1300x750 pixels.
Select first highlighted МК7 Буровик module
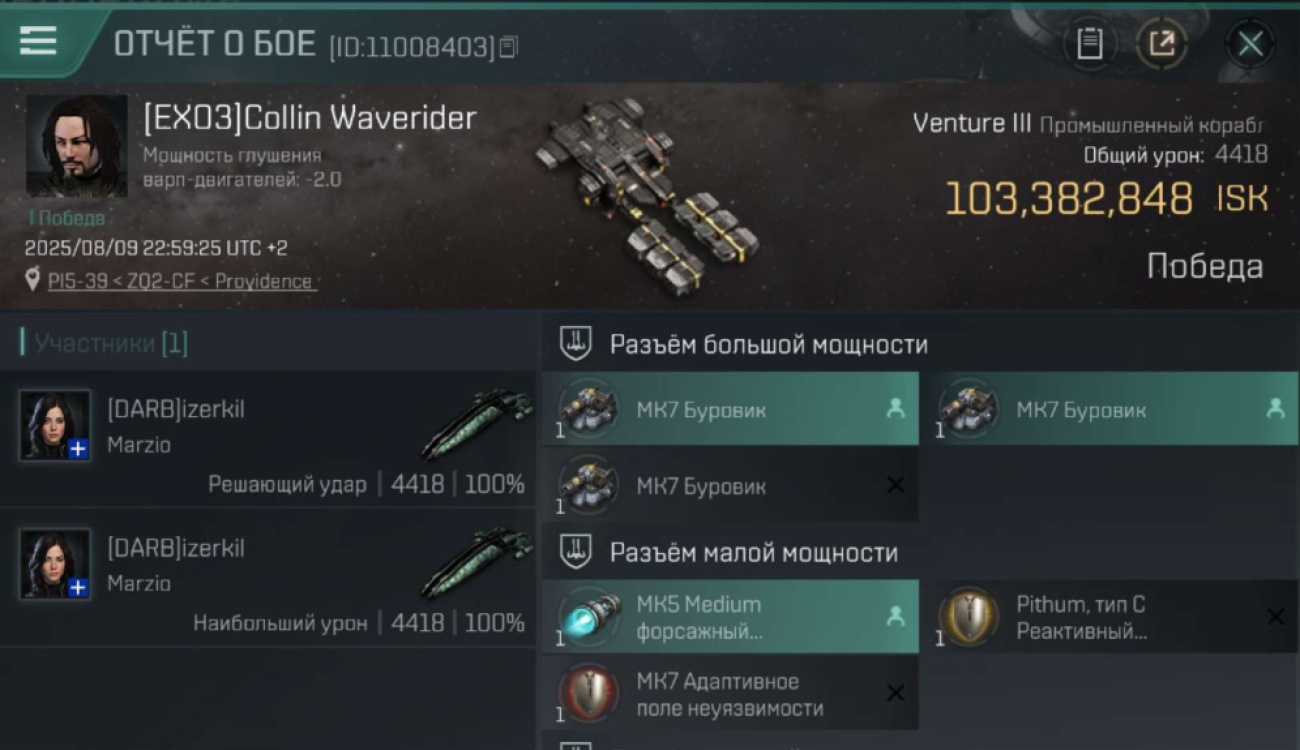[730, 409]
